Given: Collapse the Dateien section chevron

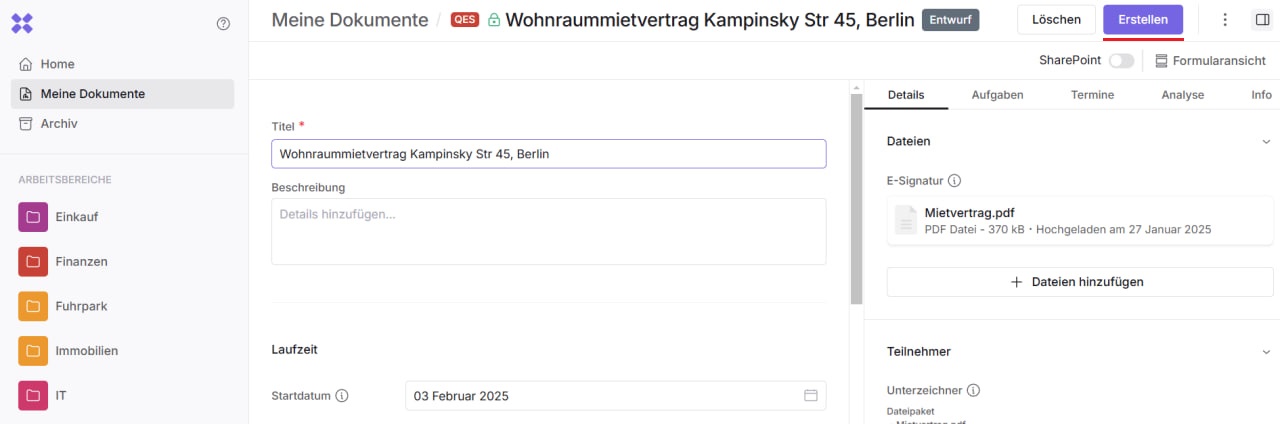Looking at the screenshot, I should (1266, 142).
